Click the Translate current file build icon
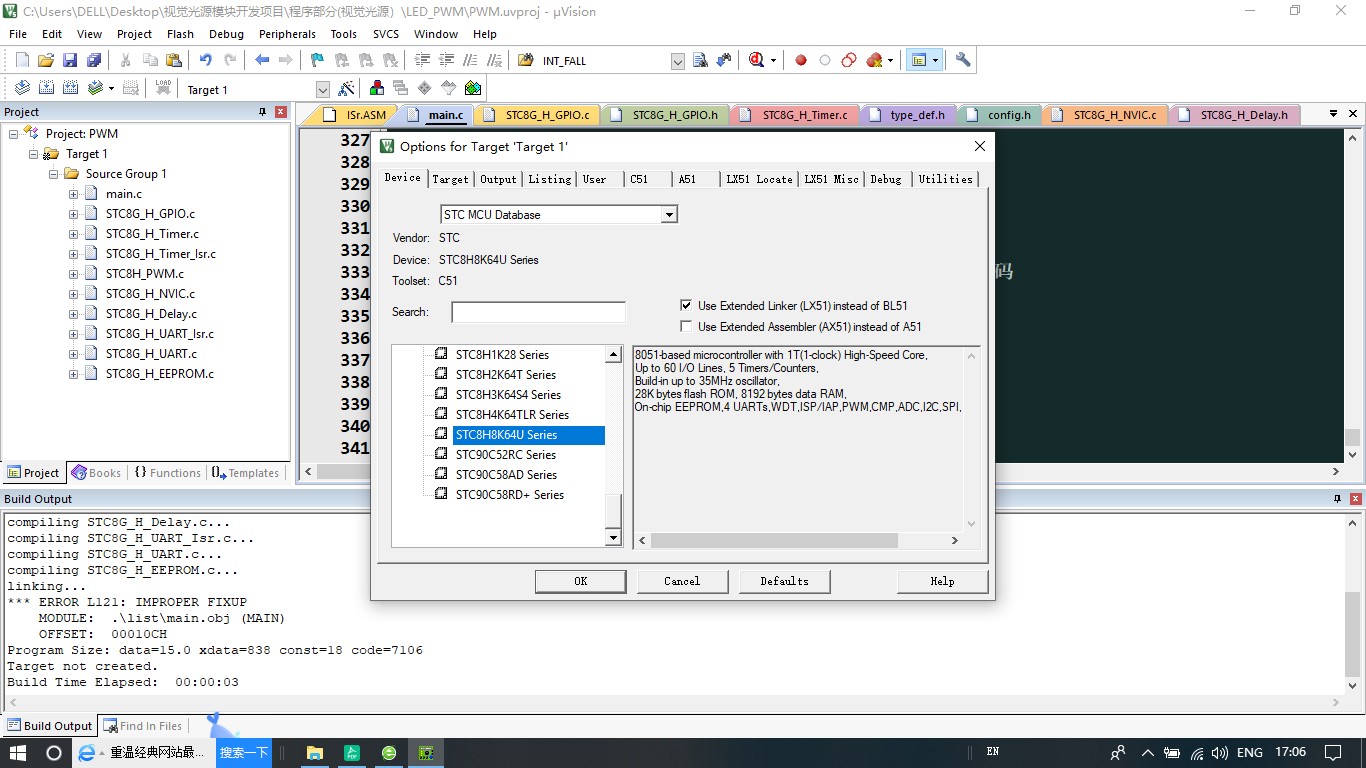 coord(22,89)
